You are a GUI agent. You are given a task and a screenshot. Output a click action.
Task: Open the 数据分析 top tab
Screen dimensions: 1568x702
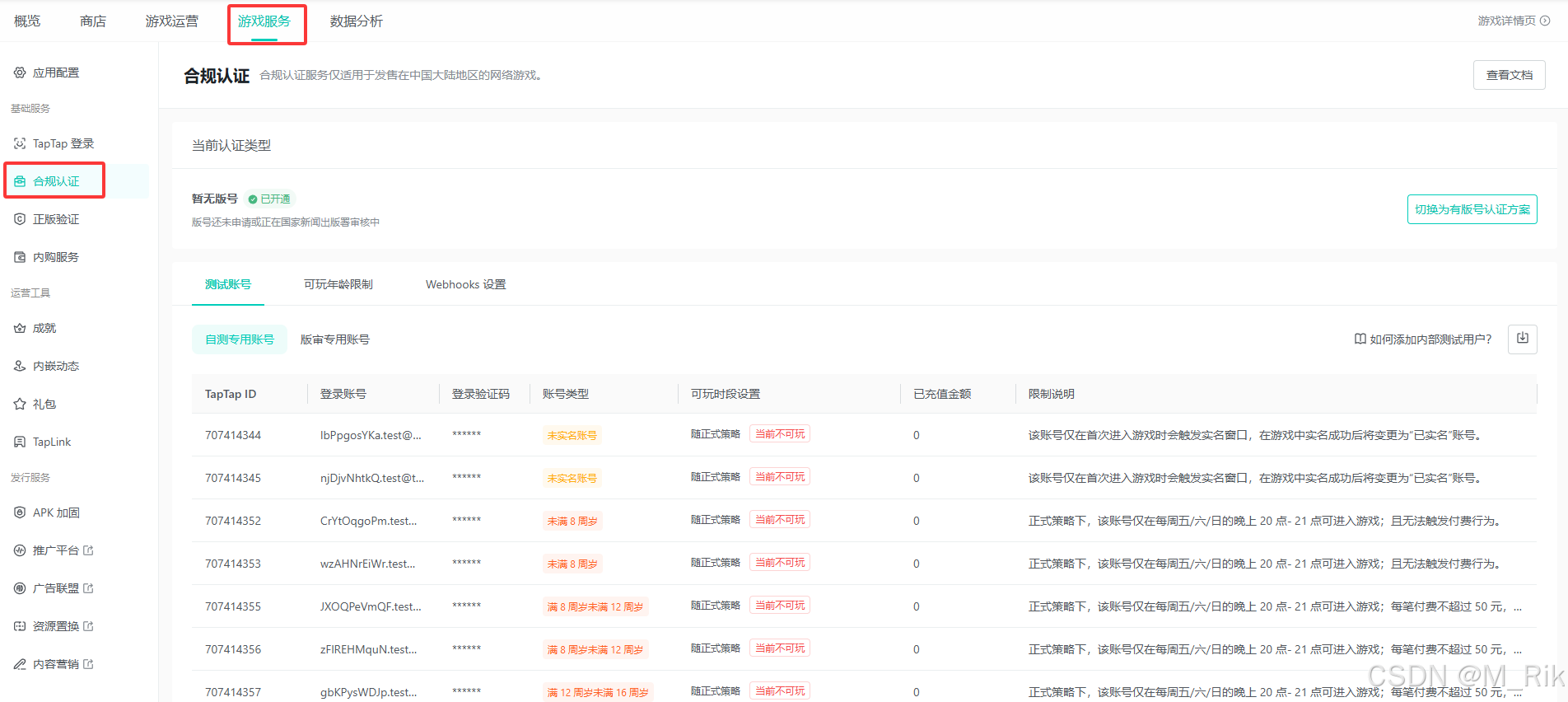[x=357, y=21]
